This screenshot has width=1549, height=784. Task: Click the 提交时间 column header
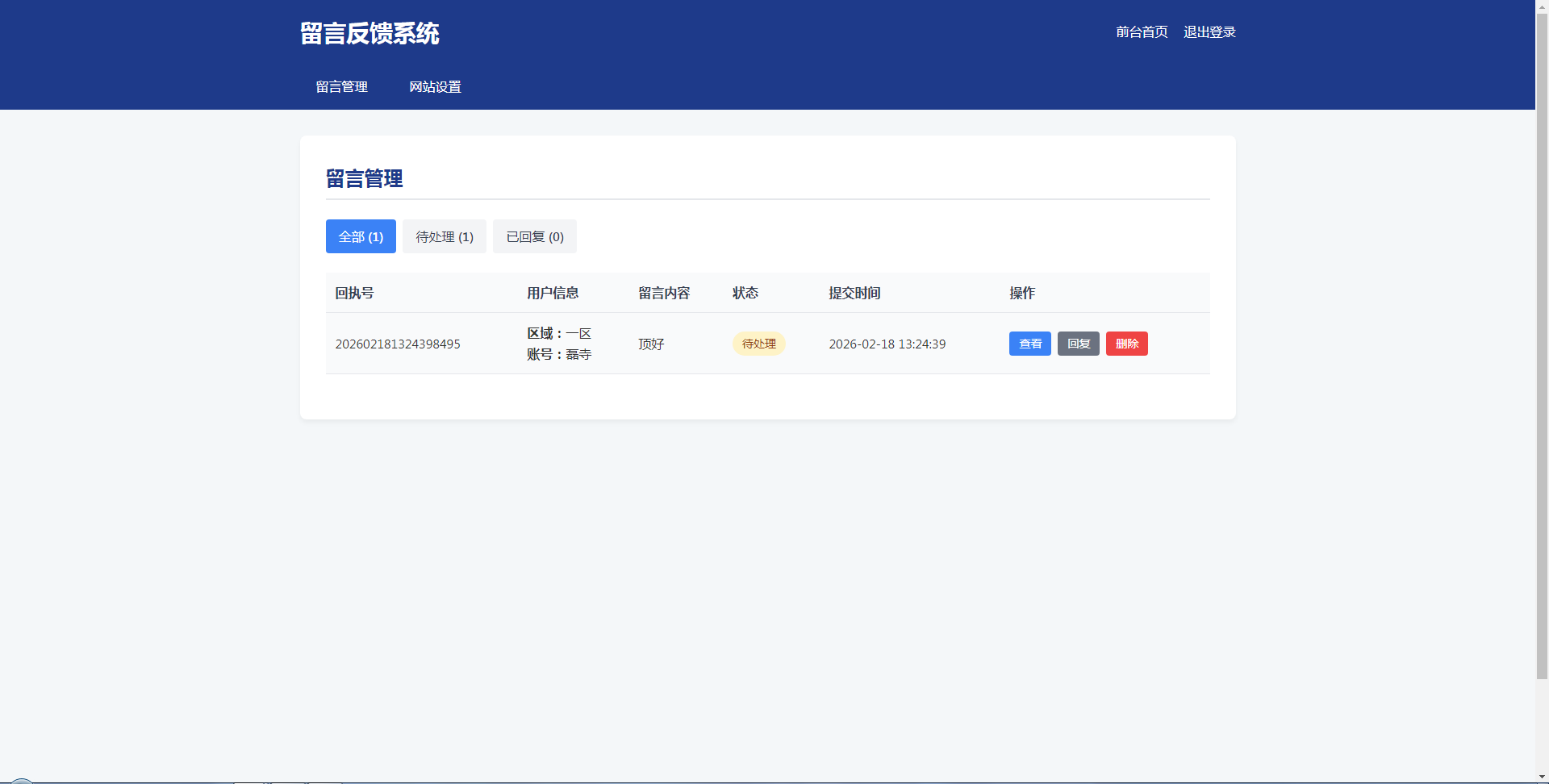click(854, 294)
